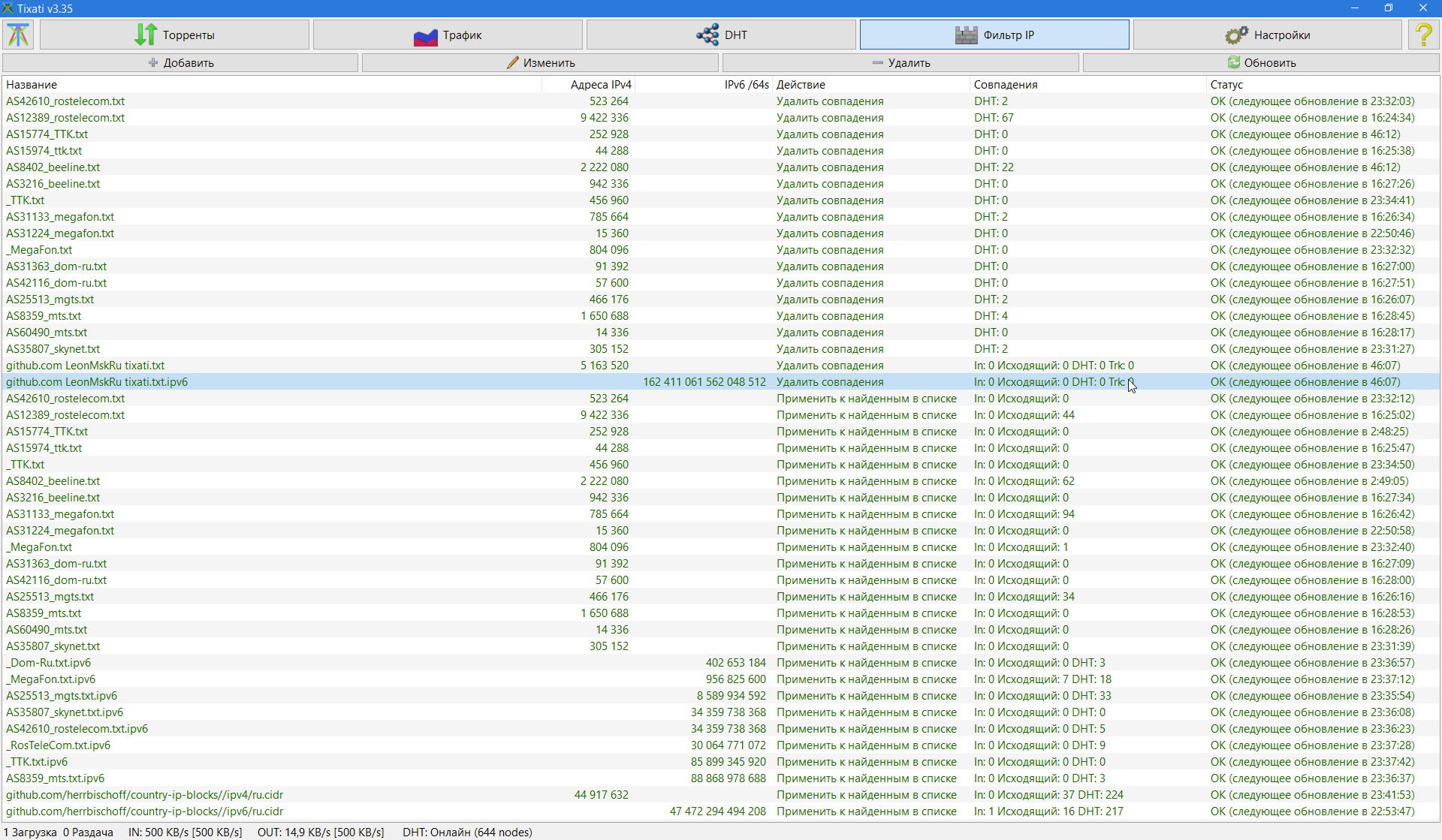Select github.com LeonMskRu tixati.txt row
Viewport: 1442px width, 840px height.
click(721, 366)
